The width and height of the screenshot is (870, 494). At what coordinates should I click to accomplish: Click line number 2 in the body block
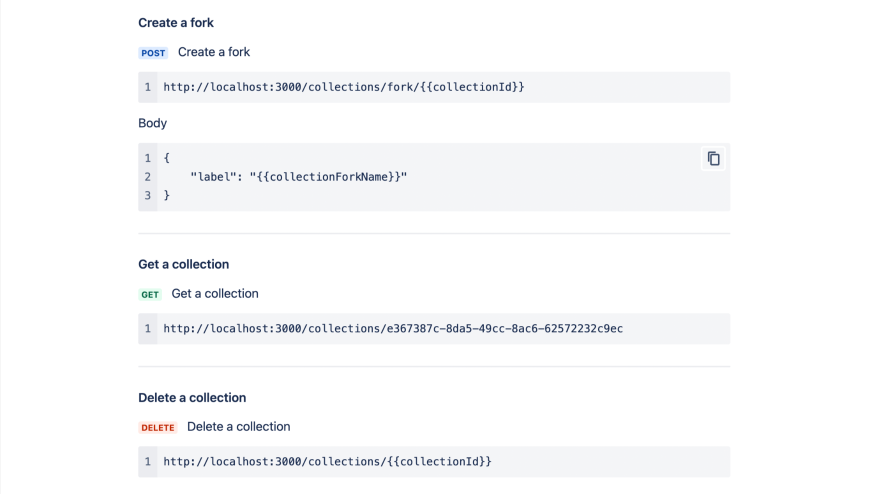click(148, 177)
